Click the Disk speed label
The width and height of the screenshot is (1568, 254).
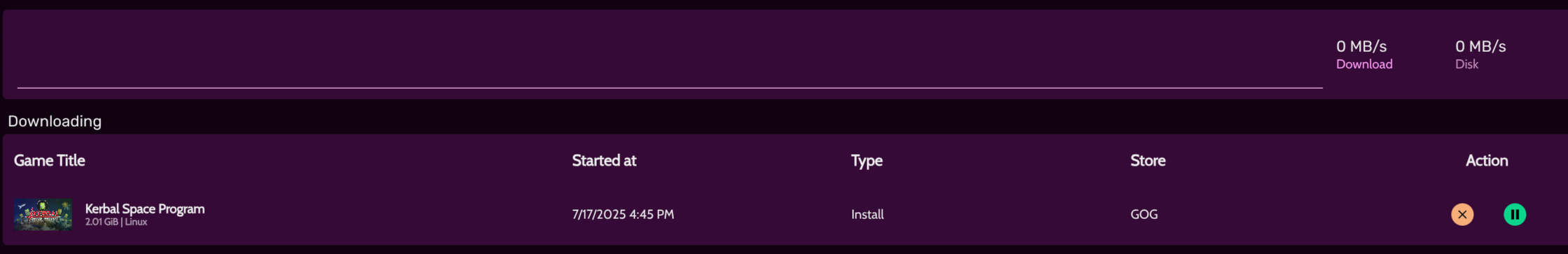tap(1466, 64)
